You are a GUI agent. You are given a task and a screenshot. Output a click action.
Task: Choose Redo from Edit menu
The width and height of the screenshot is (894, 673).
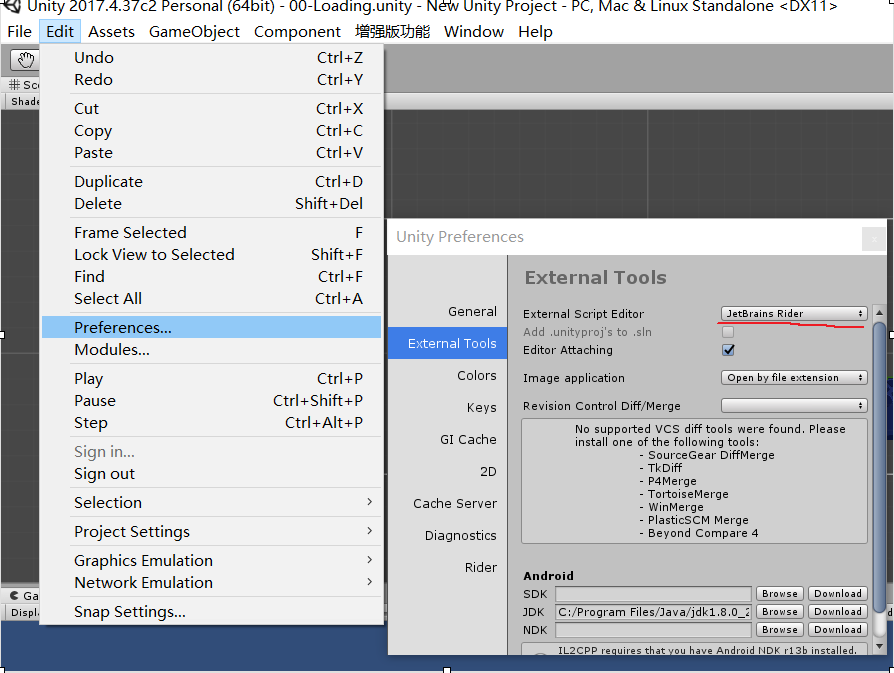(x=211, y=80)
